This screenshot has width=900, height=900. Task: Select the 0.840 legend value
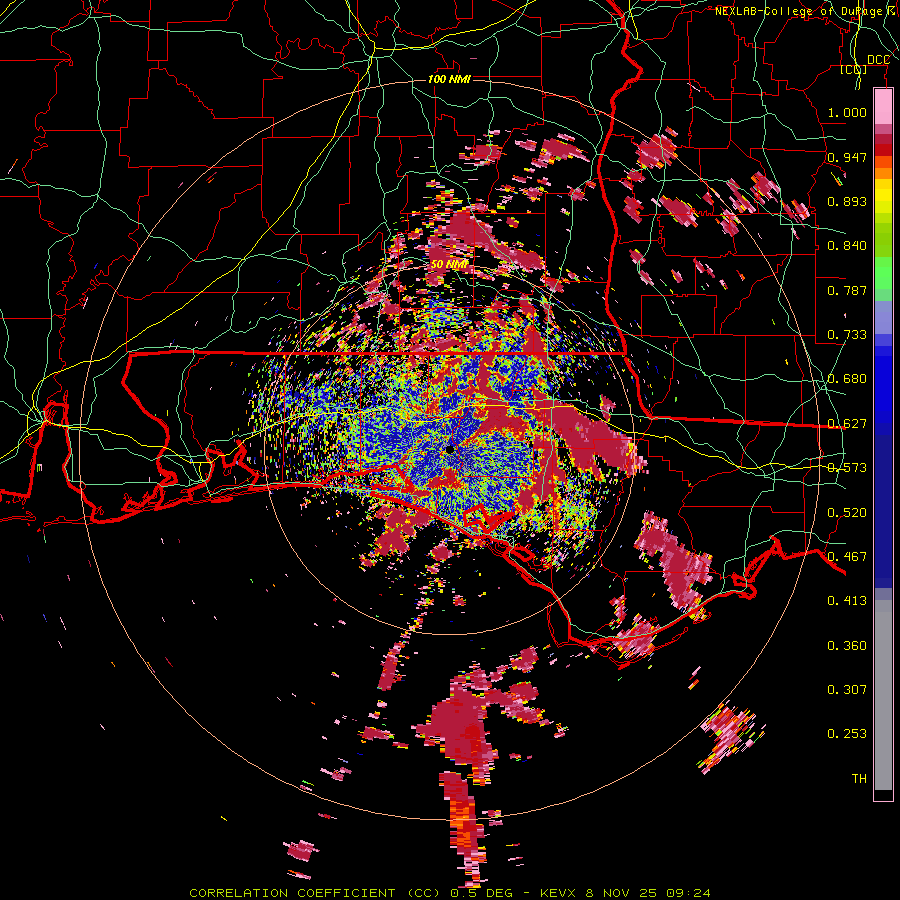point(847,246)
